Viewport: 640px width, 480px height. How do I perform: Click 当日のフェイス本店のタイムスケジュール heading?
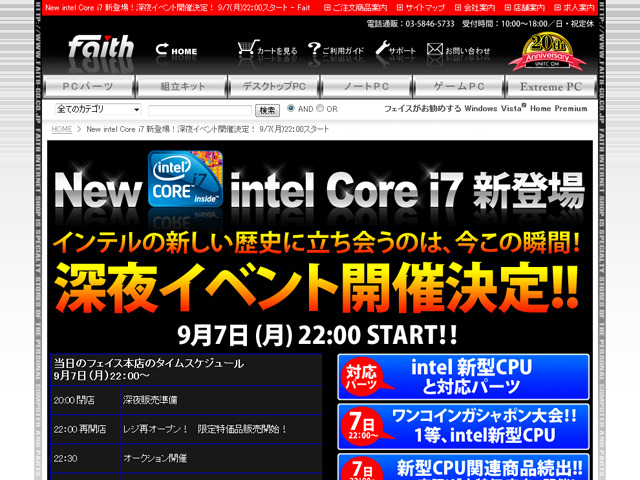click(x=149, y=363)
